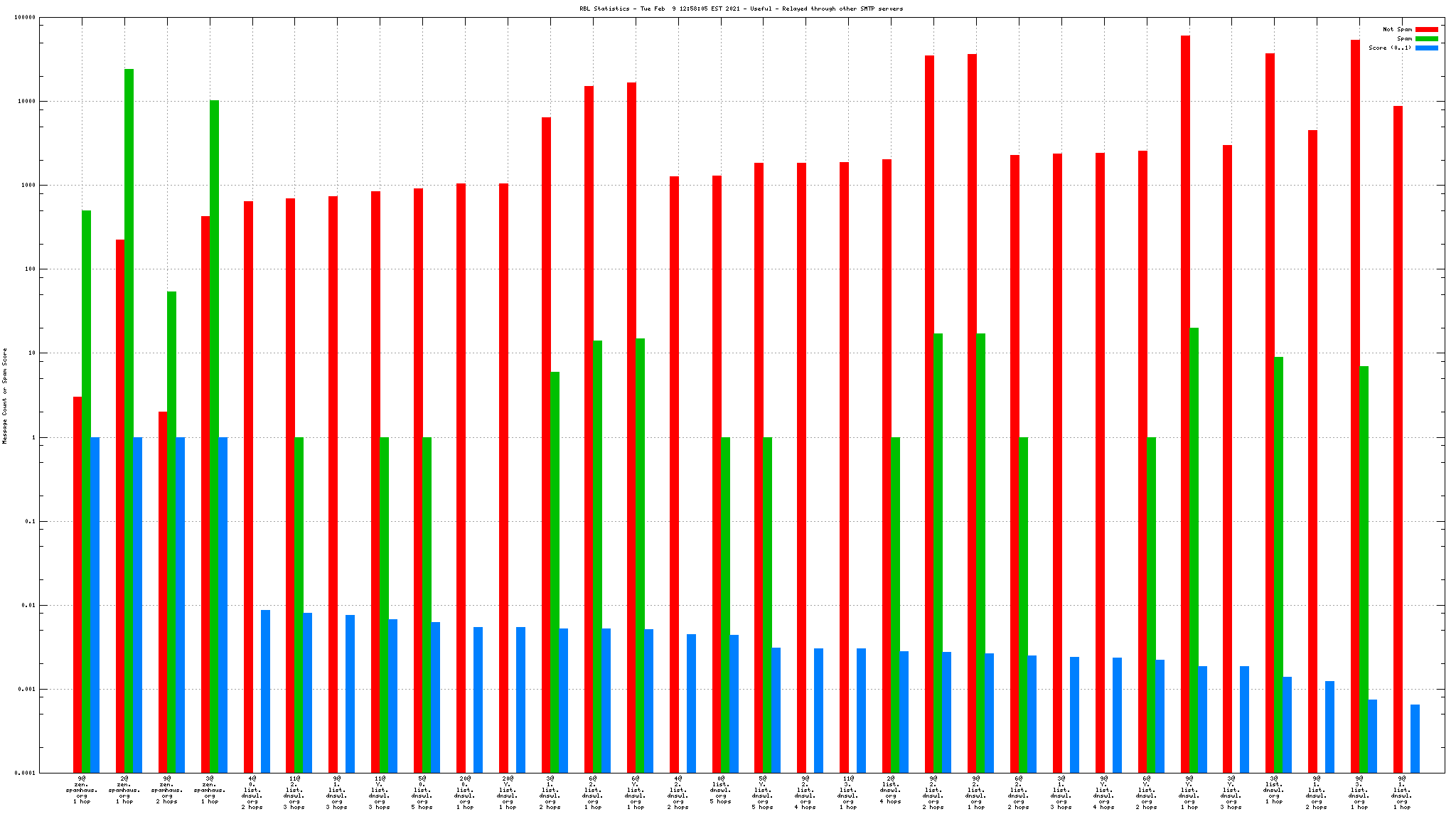Click the green Spam legend swatch

(1426, 38)
